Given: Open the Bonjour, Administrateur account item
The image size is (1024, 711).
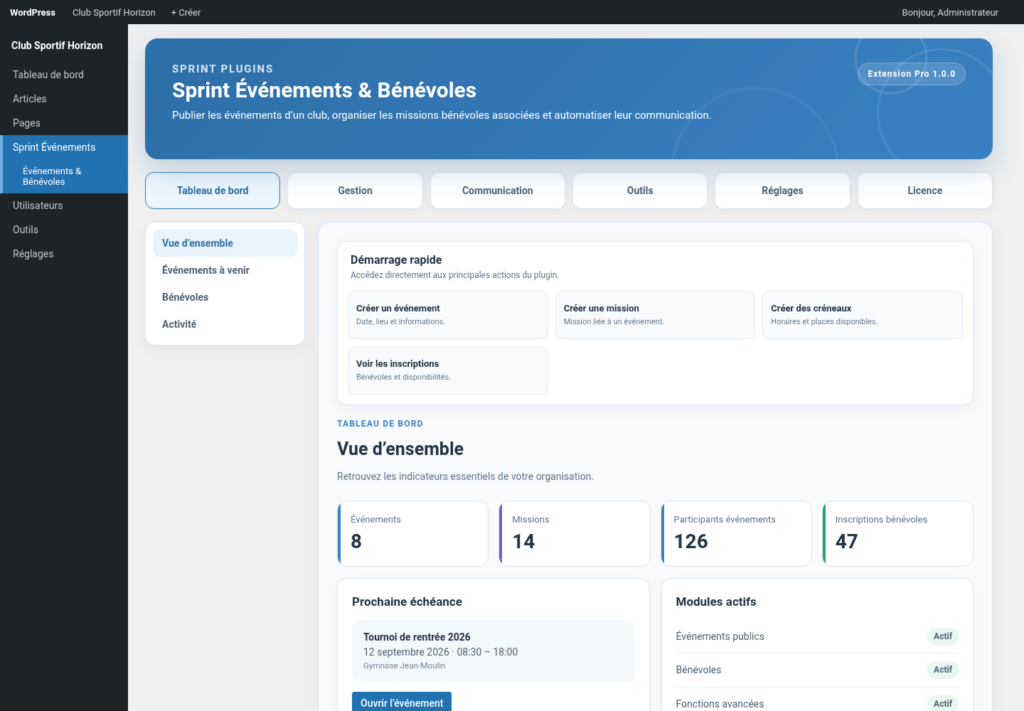Looking at the screenshot, I should click(x=950, y=12).
